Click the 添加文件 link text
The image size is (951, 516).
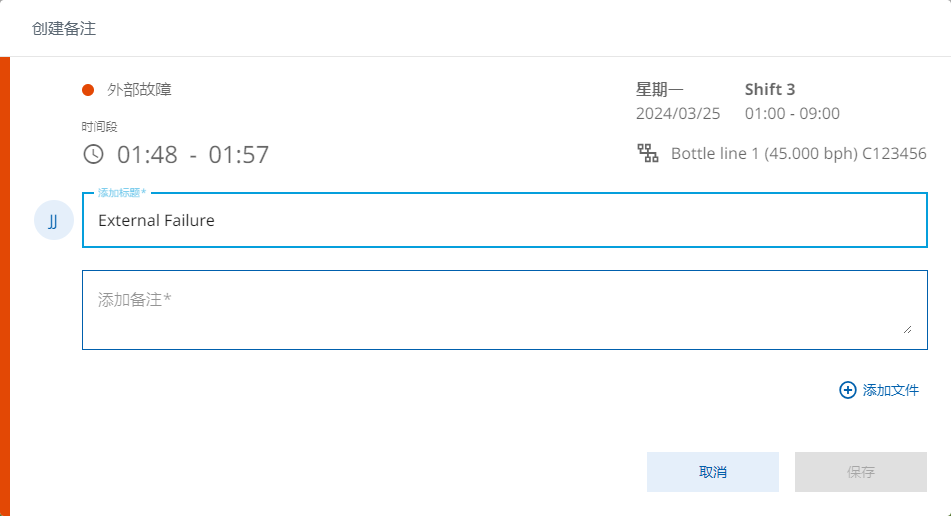891,390
